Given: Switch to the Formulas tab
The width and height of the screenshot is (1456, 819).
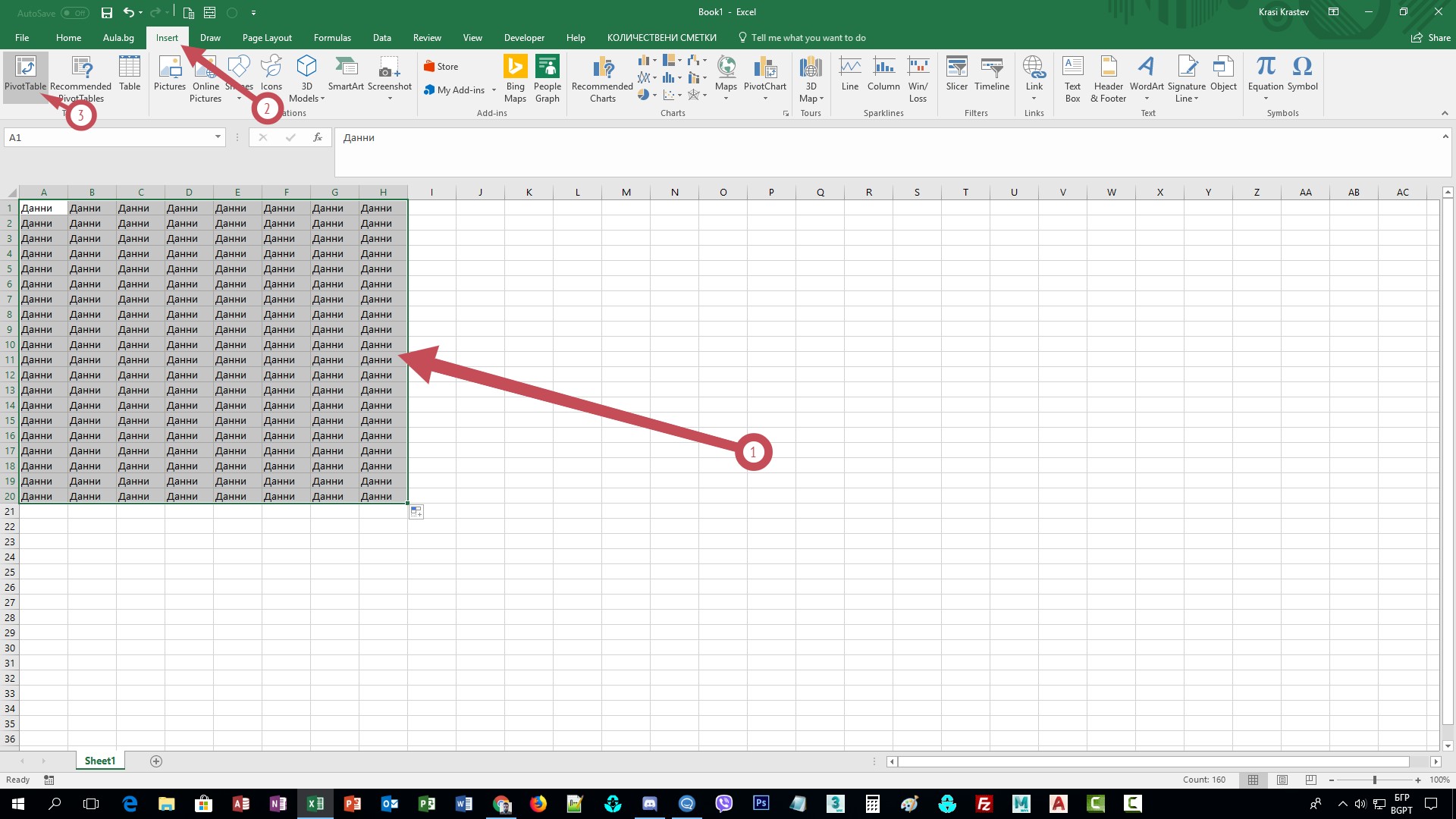Looking at the screenshot, I should (332, 37).
